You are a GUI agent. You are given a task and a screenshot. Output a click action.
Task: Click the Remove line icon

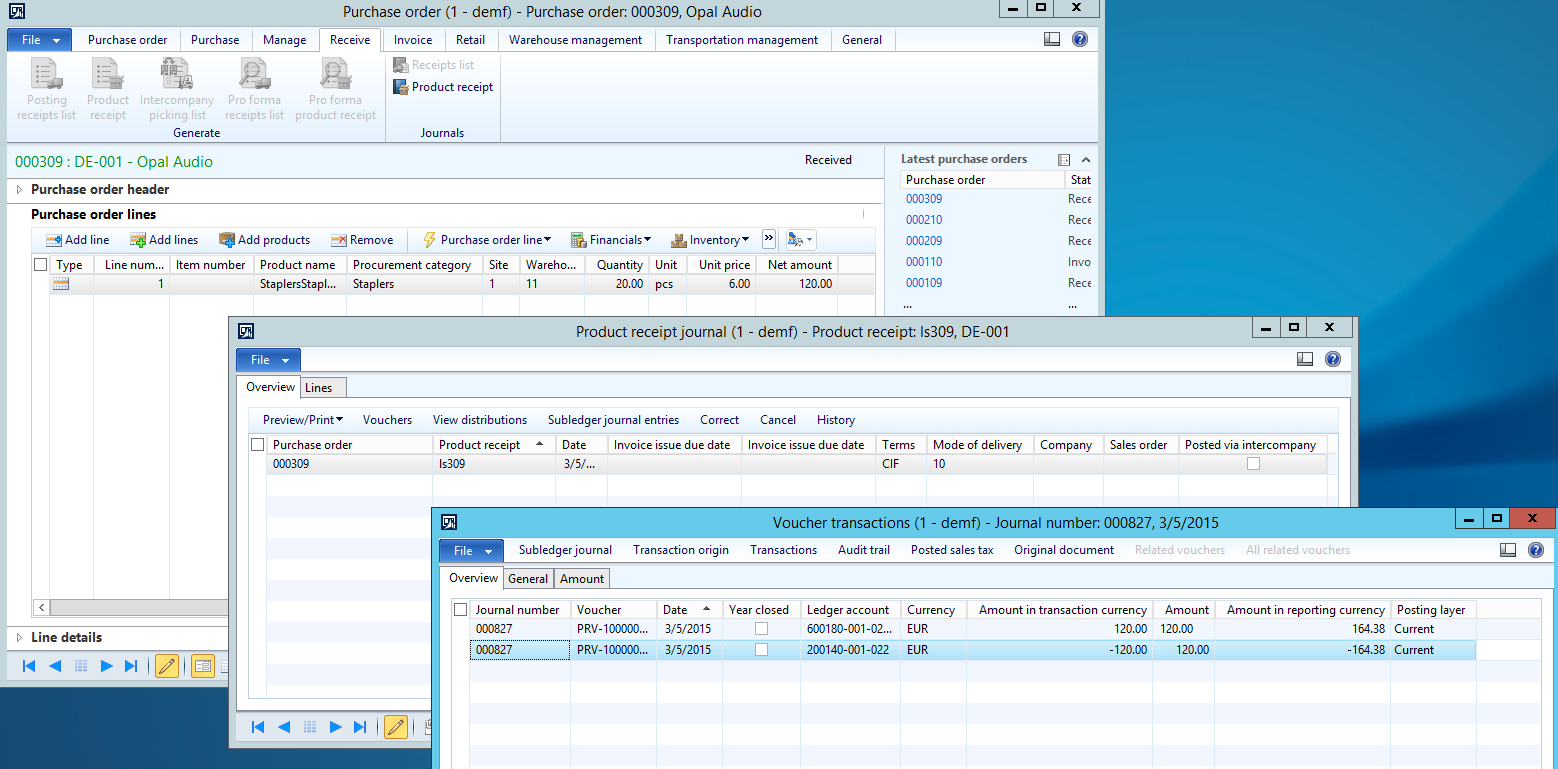point(339,240)
